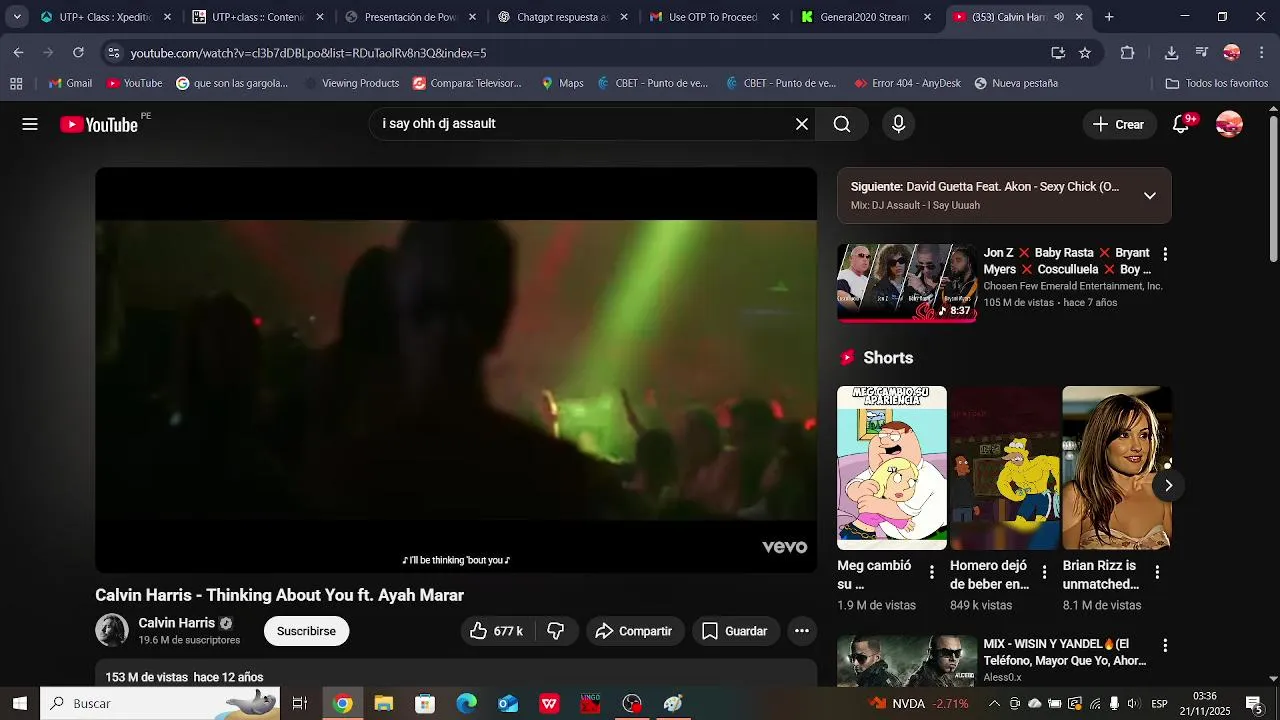This screenshot has height=720, width=1280.
Task: Open Microsoft Edge from the taskbar
Action: (x=467, y=703)
